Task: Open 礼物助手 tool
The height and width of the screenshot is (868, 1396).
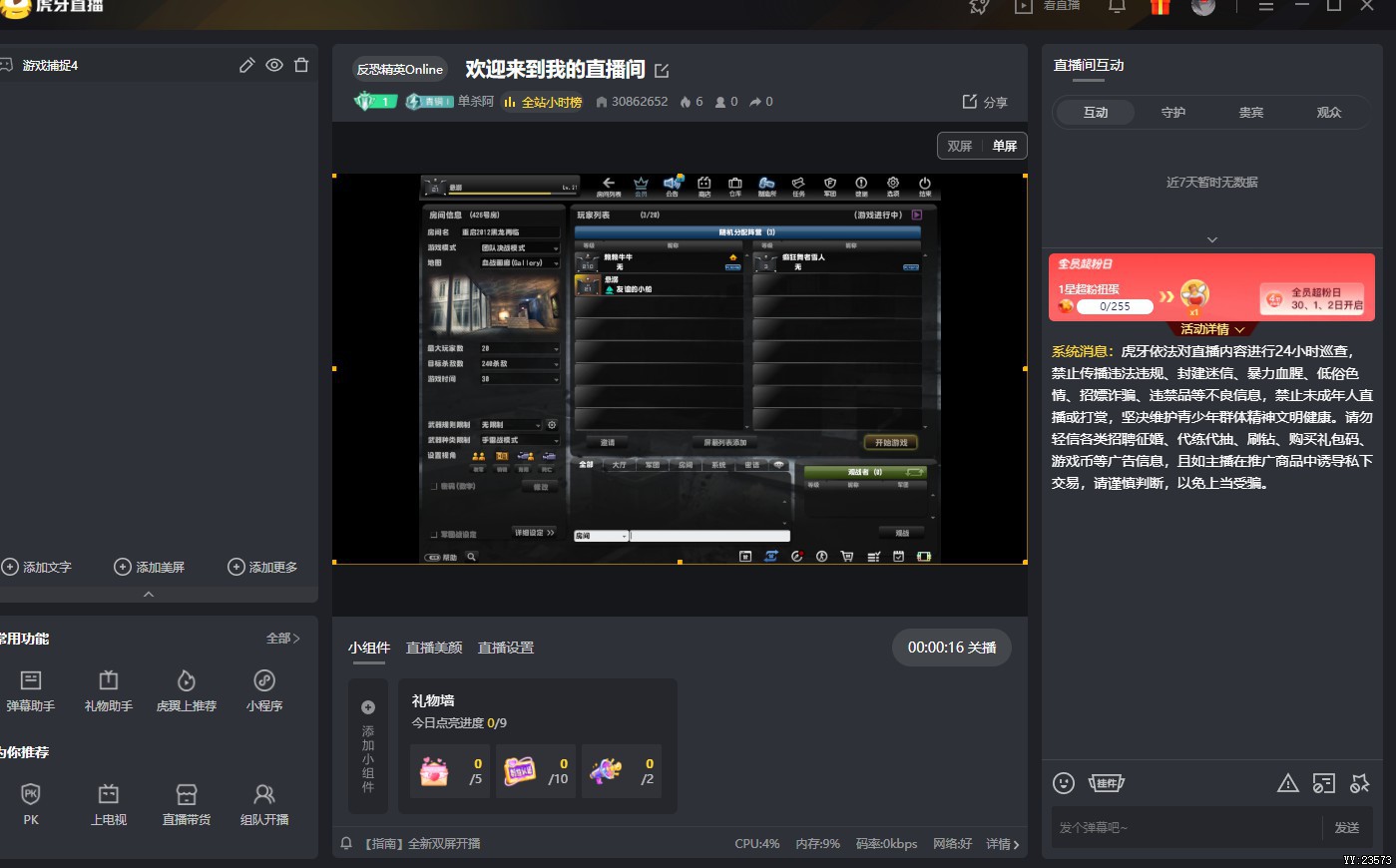Action: [x=109, y=690]
